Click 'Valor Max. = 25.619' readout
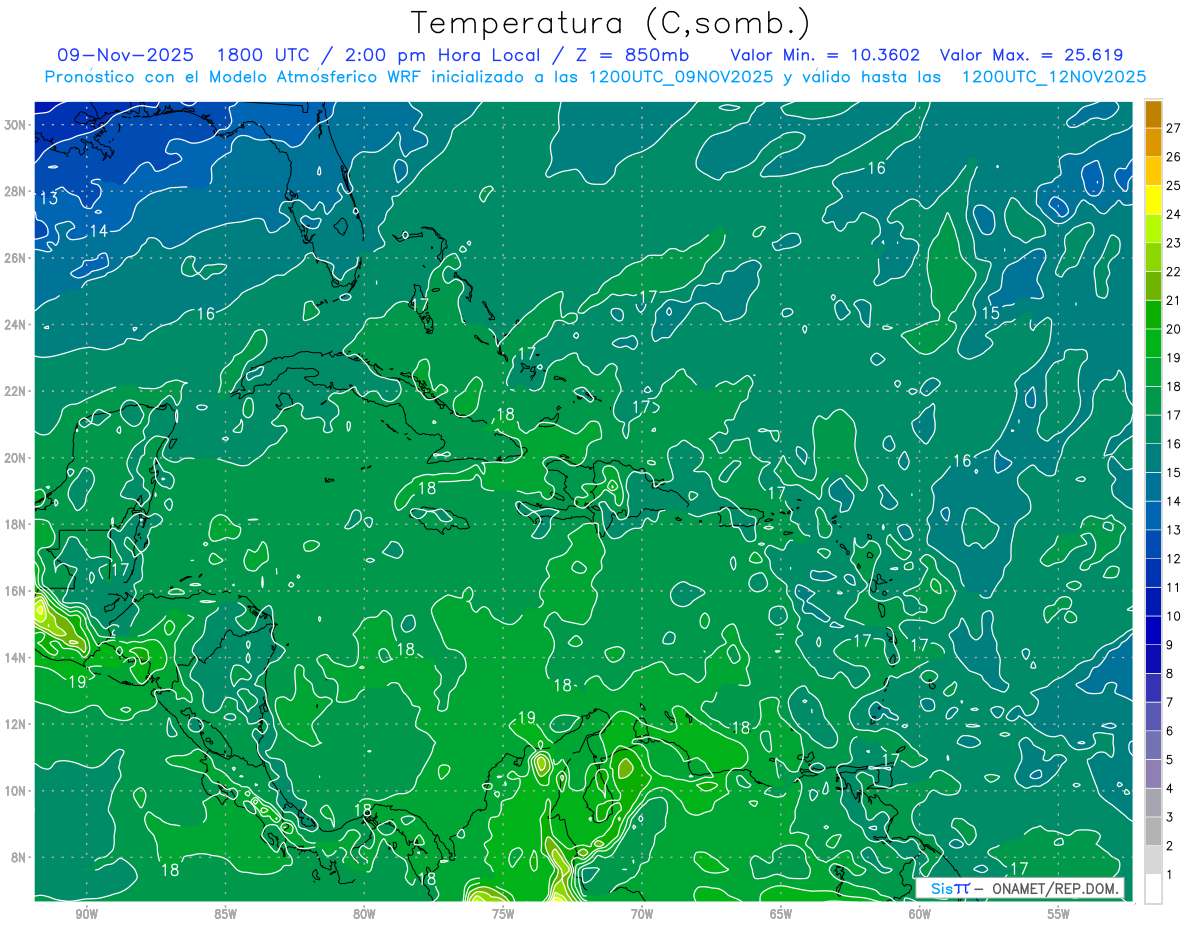Viewport: 1200px width, 927px height. (1032, 55)
